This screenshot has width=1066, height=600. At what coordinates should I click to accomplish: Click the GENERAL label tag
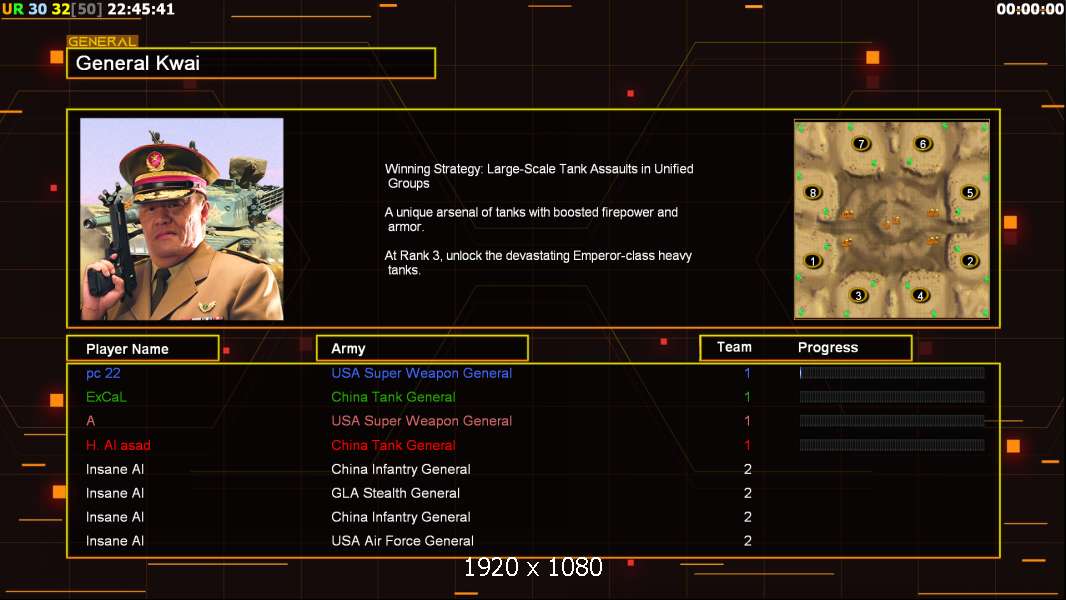102,41
